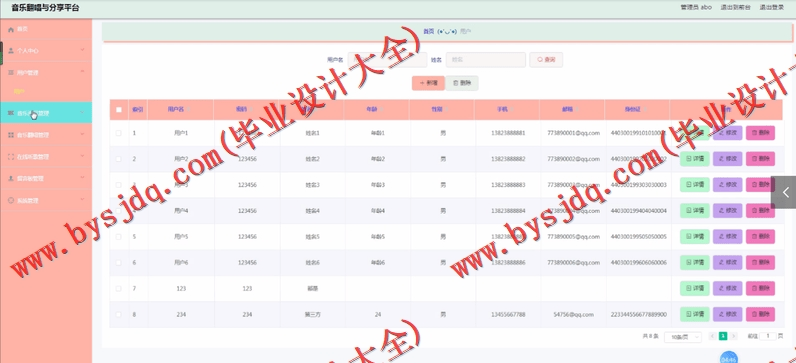The height and width of the screenshot is (363, 796).
Task: Click the batch 删除 button above the table
Action: click(x=461, y=83)
